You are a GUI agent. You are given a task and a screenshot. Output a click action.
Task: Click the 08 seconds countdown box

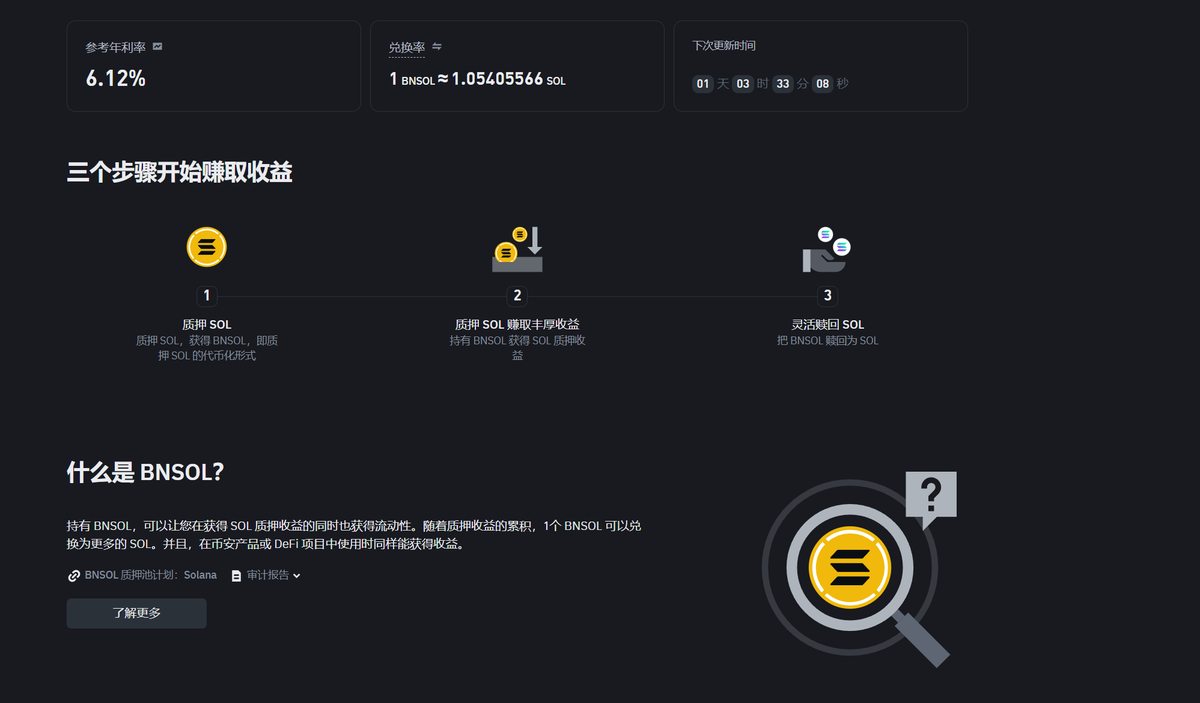pos(823,84)
